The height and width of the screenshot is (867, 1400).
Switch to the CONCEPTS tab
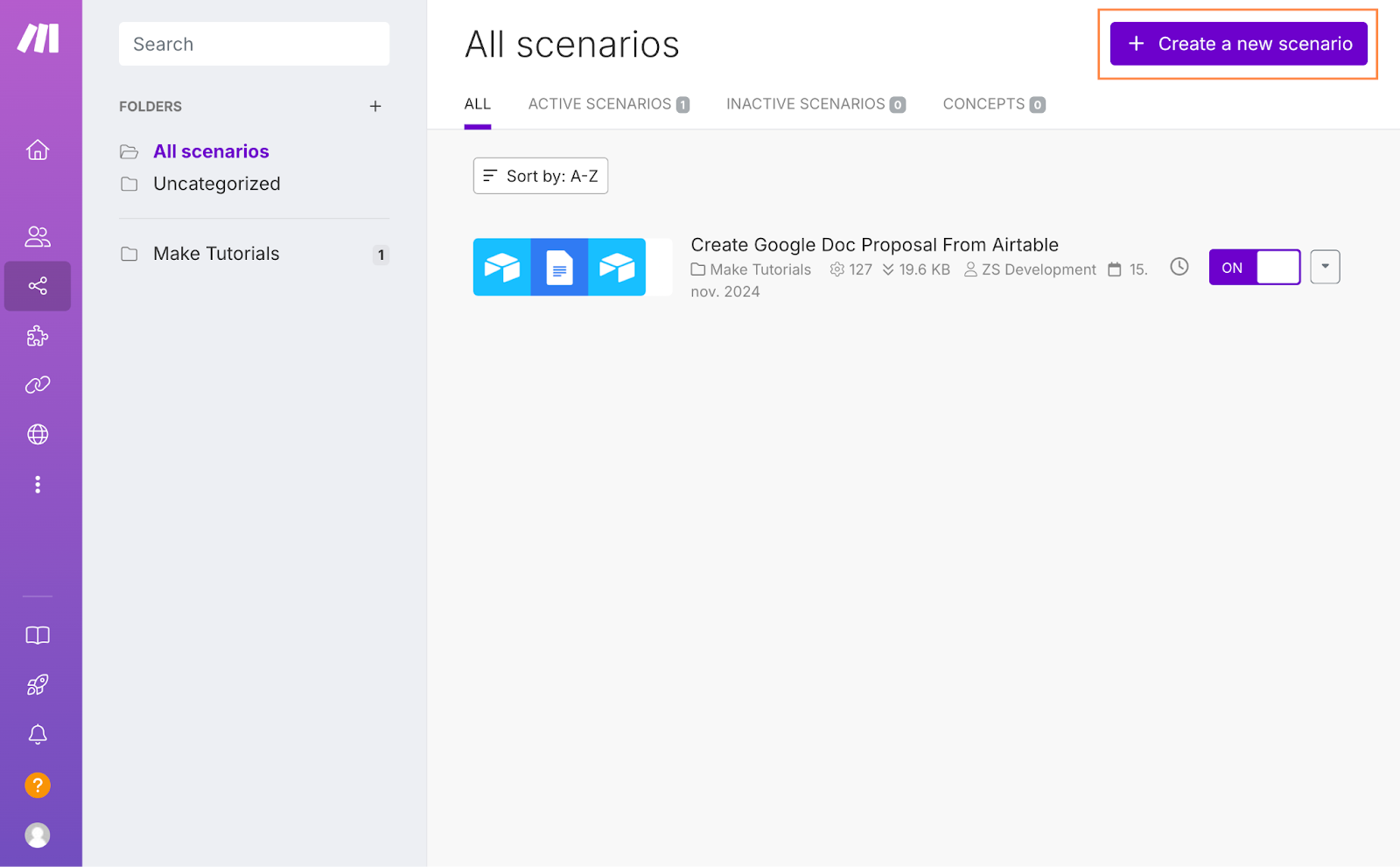[x=994, y=104]
